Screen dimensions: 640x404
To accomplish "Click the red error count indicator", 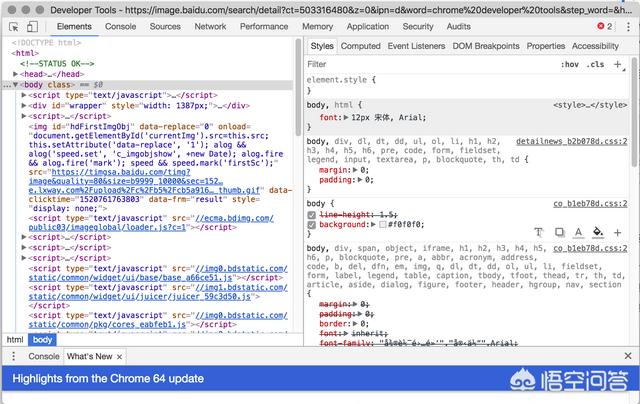I will [x=604, y=27].
